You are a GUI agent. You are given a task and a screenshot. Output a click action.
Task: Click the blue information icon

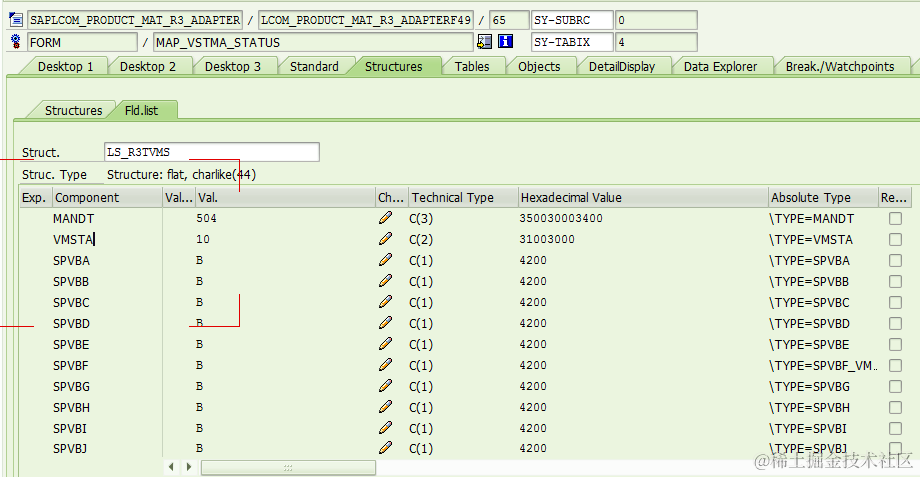click(x=505, y=42)
